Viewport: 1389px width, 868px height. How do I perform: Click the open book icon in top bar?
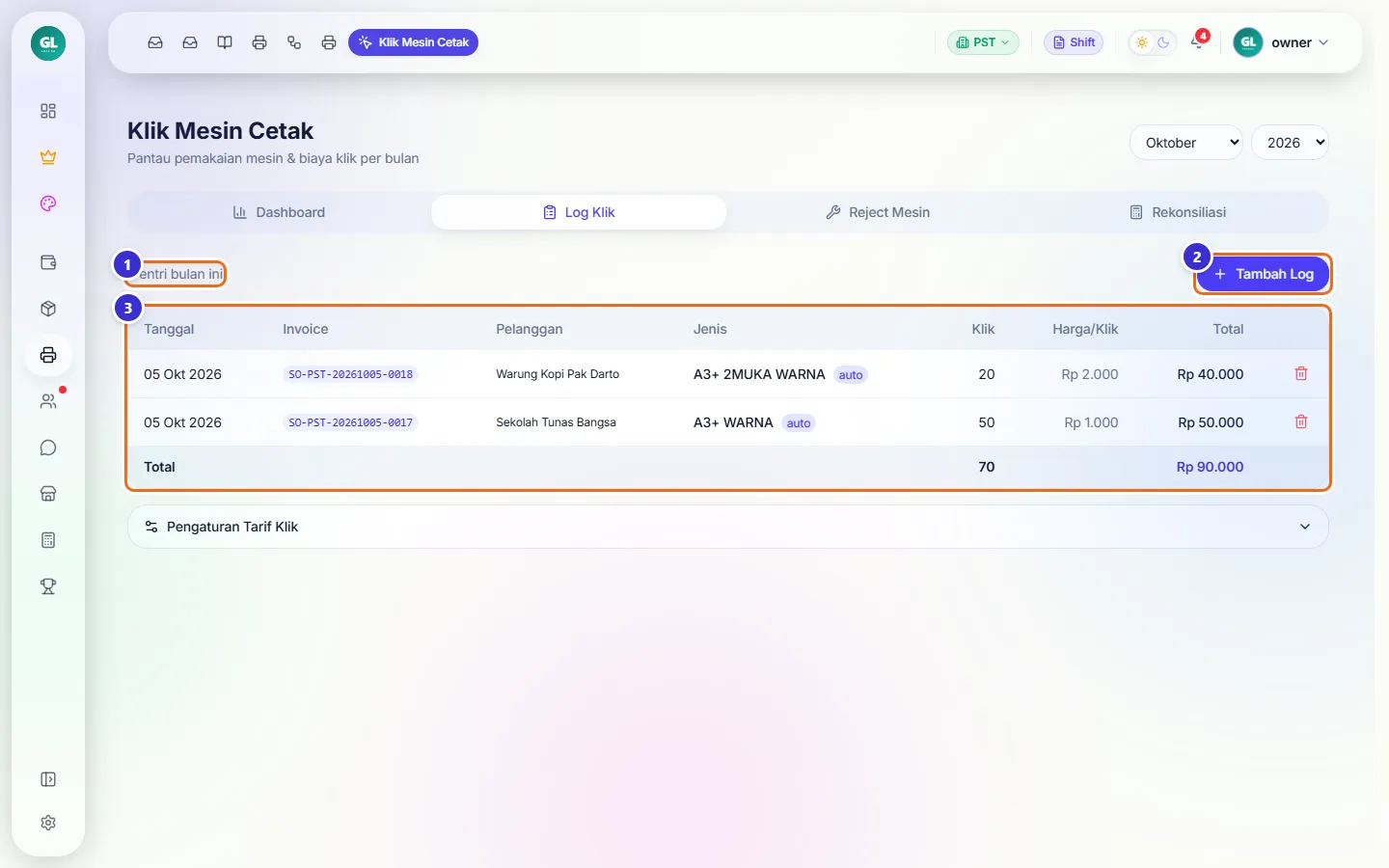pos(225,42)
